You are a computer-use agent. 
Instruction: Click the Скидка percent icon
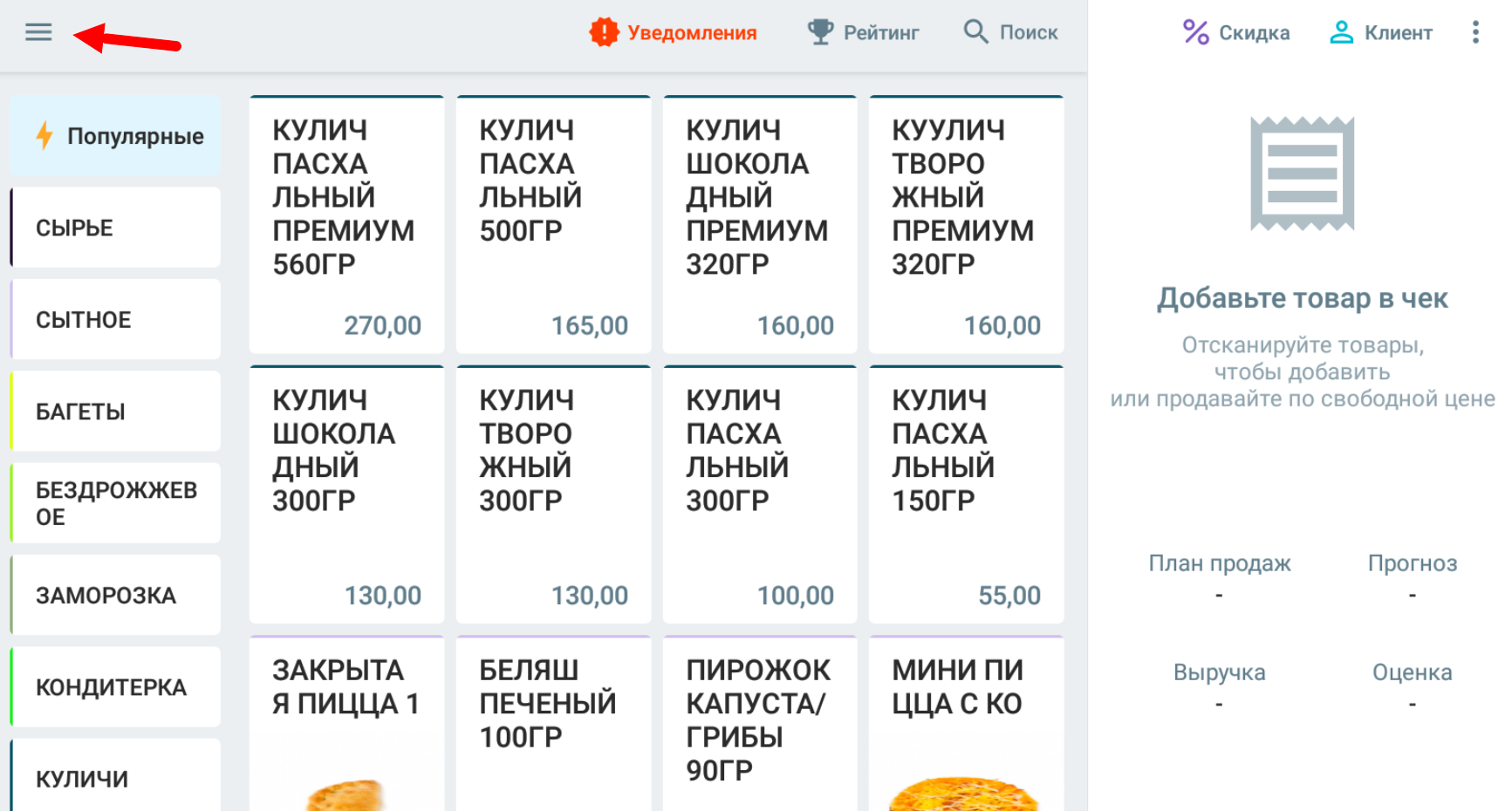(x=1195, y=32)
